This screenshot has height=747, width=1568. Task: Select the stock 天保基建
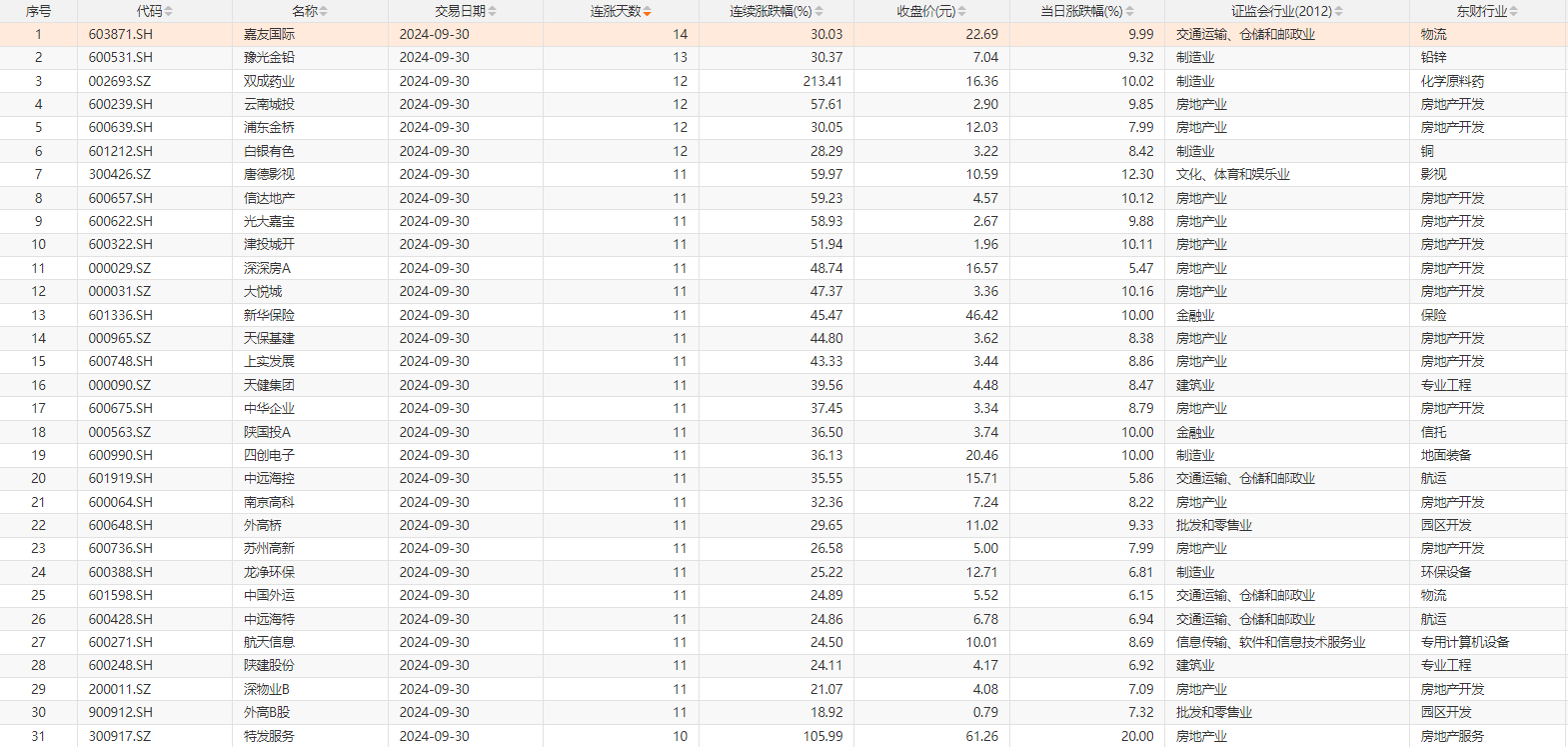coord(270,338)
